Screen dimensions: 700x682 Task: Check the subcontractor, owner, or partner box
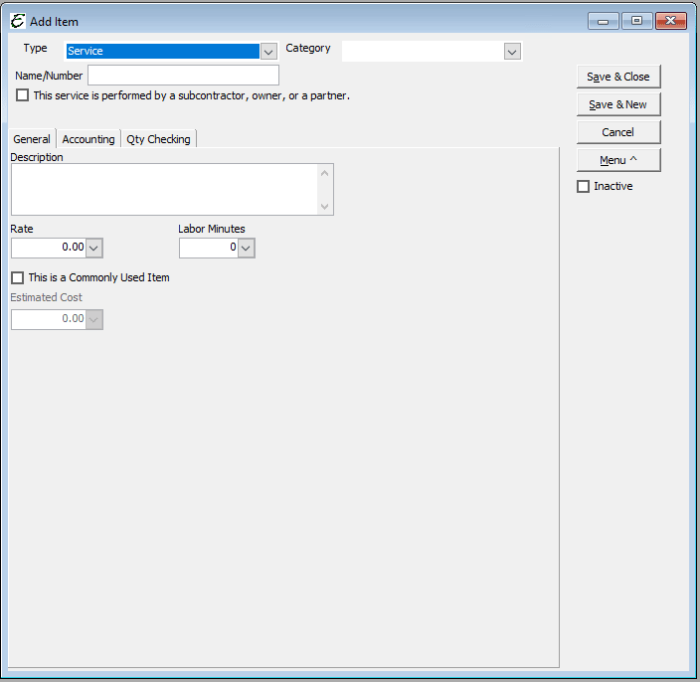(x=22, y=96)
